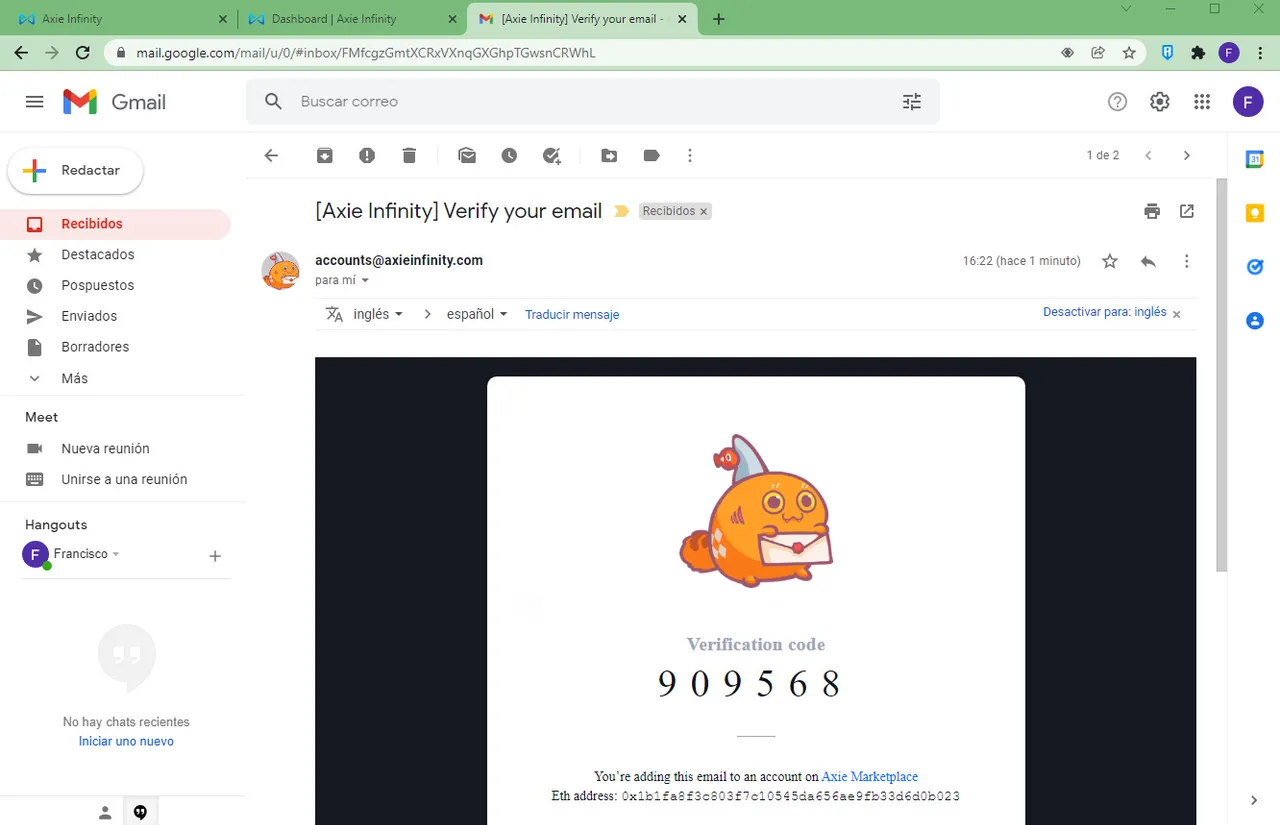Reply to accounts@axieinfinity.com
Screen dimensions: 1280x825
(1148, 261)
